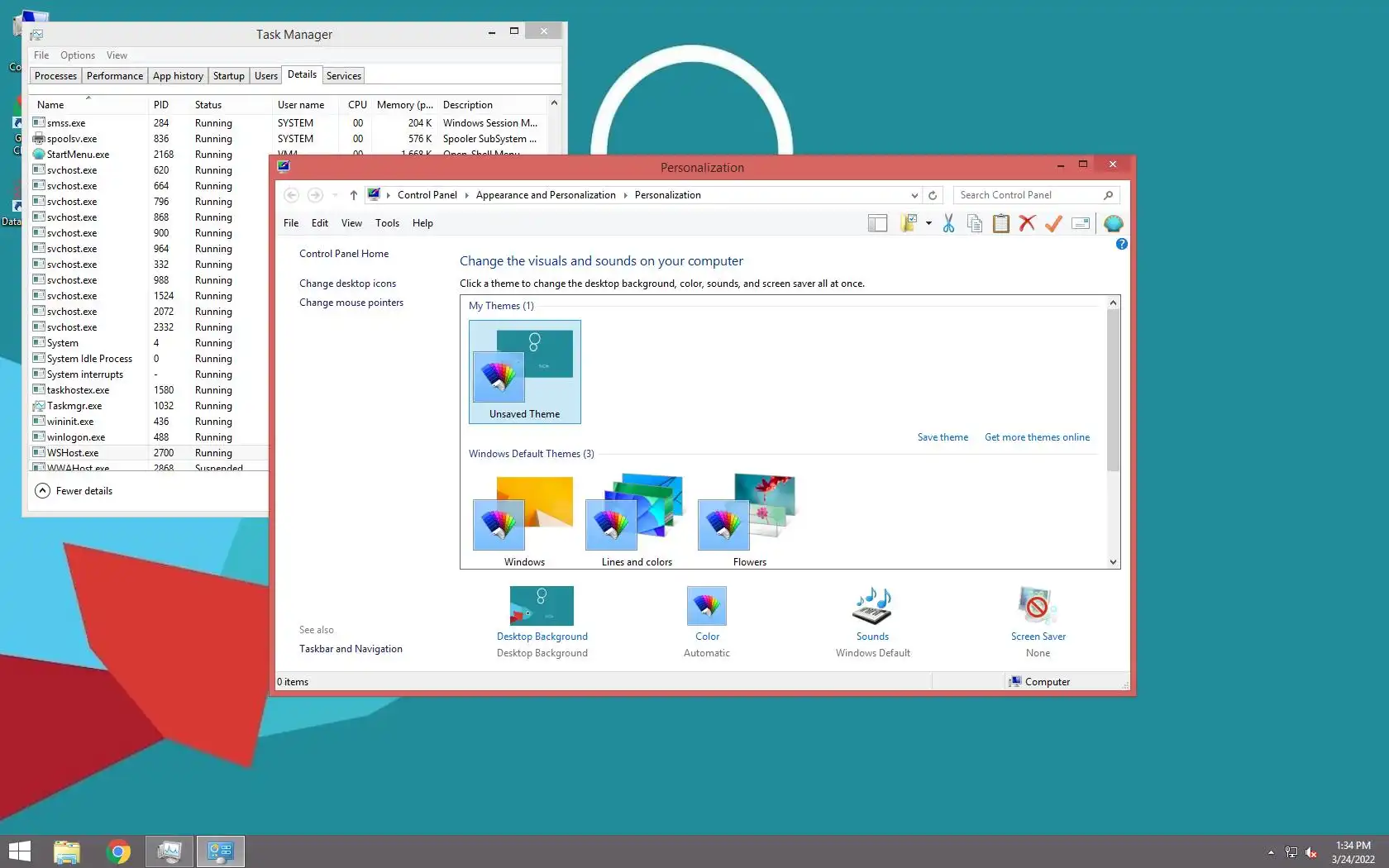The height and width of the screenshot is (868, 1389).
Task: Click Save theme link
Action: pyautogui.click(x=943, y=437)
